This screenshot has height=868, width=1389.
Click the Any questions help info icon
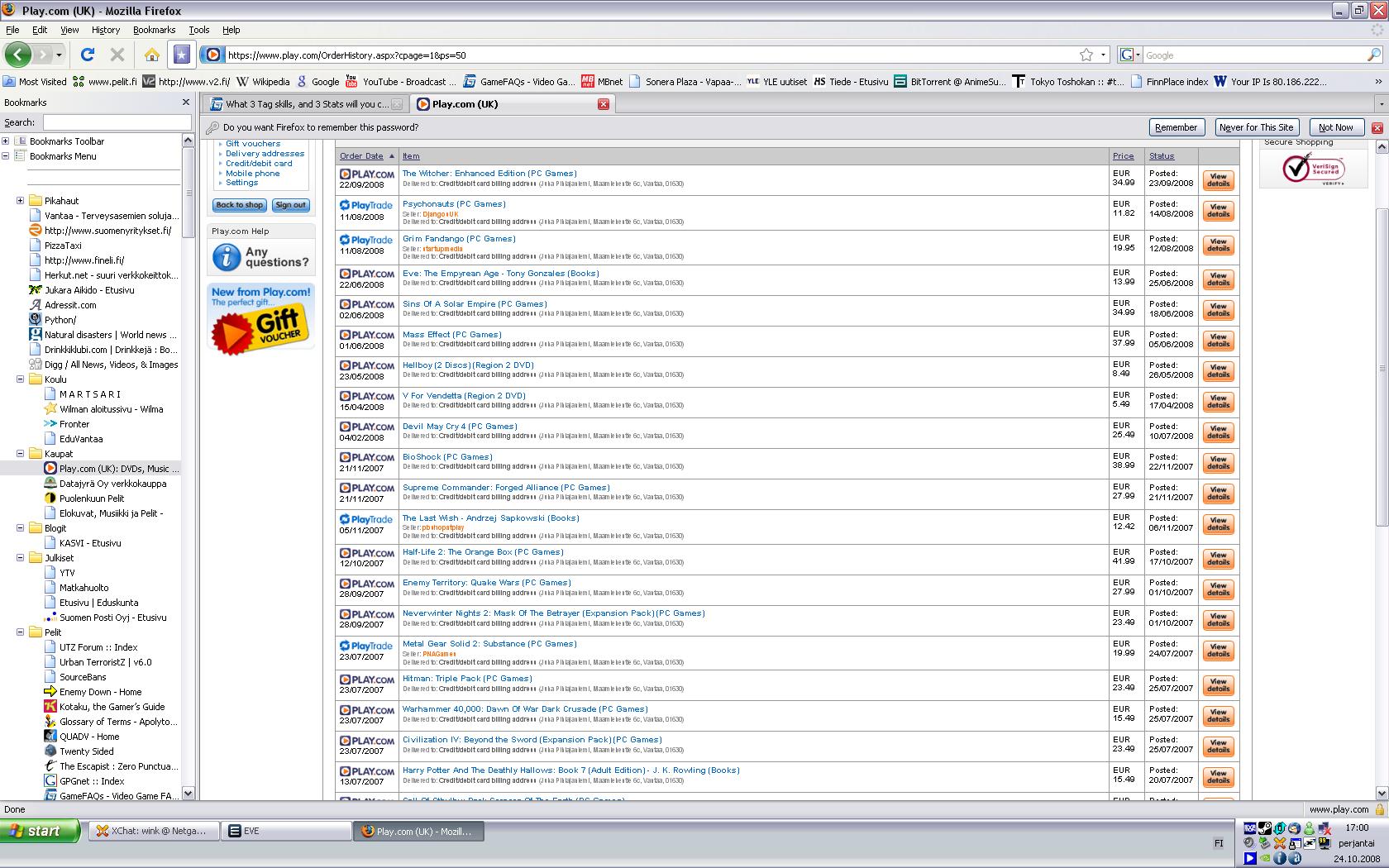(x=226, y=257)
